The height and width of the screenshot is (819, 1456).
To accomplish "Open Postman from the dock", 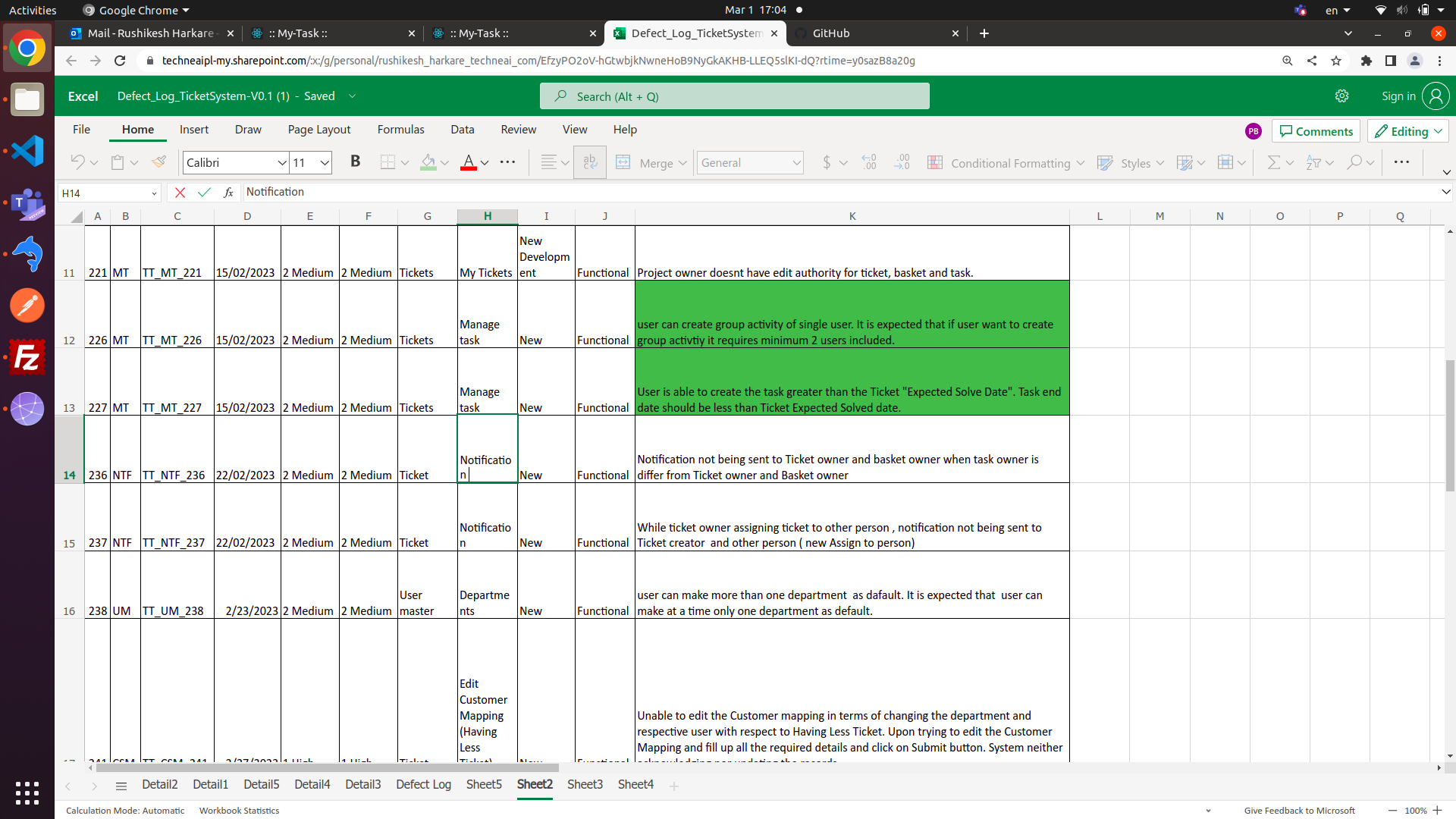I will pos(27,306).
